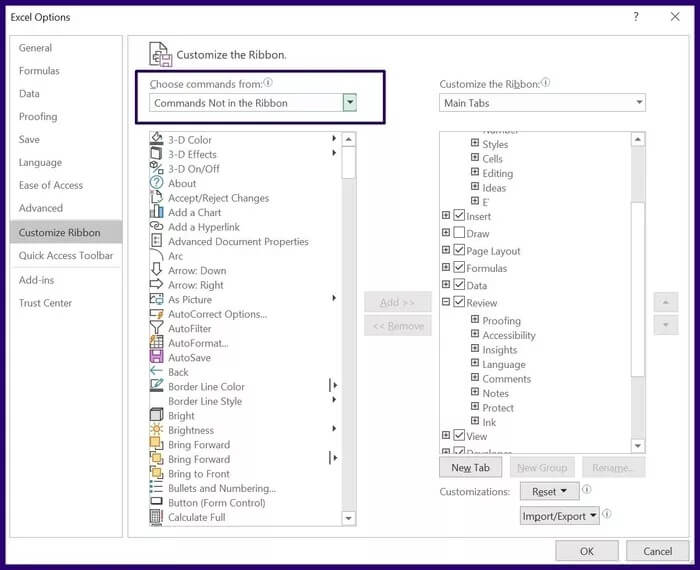700x570 pixels.
Task: Toggle the View tab checkbox
Action: pyautogui.click(x=459, y=435)
